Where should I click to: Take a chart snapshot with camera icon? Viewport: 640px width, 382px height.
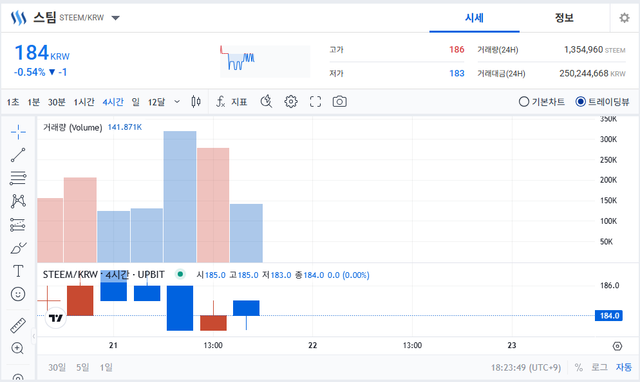[x=340, y=102]
